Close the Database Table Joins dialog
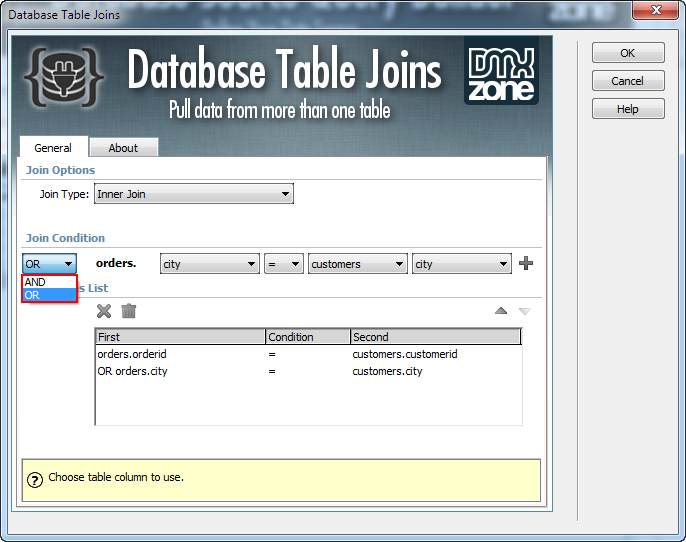This screenshot has width=686, height=542. click(656, 10)
